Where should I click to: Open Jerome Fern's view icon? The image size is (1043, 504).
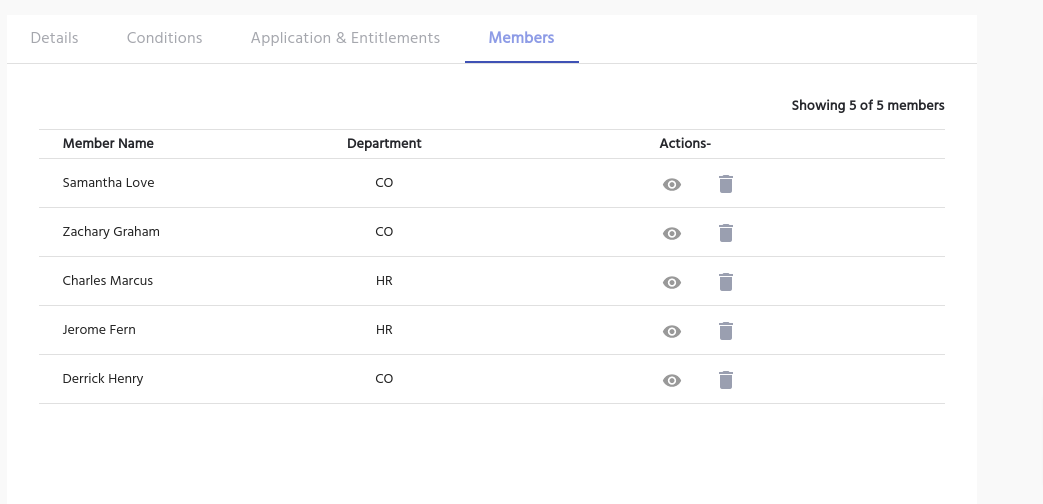pyautogui.click(x=672, y=332)
